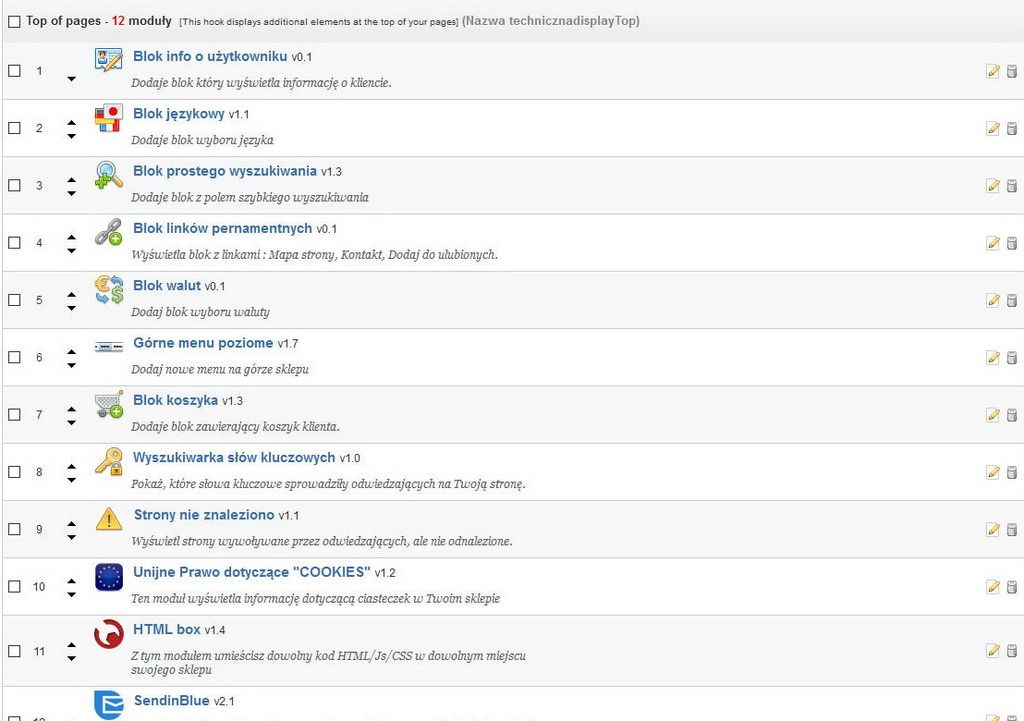Check the Top of pages select-all checkbox

coord(14,21)
